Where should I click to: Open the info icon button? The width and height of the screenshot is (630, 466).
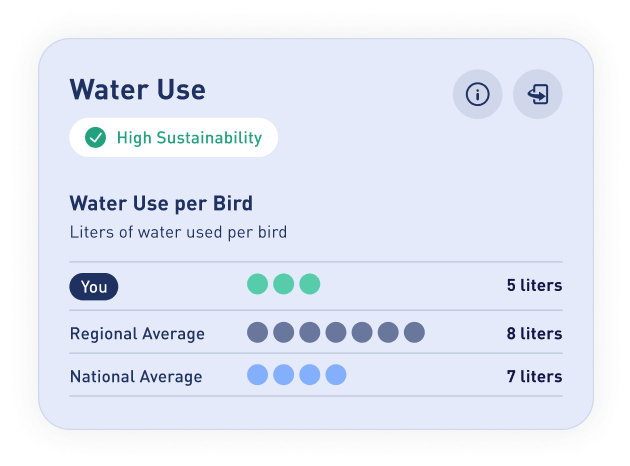[x=477, y=94]
